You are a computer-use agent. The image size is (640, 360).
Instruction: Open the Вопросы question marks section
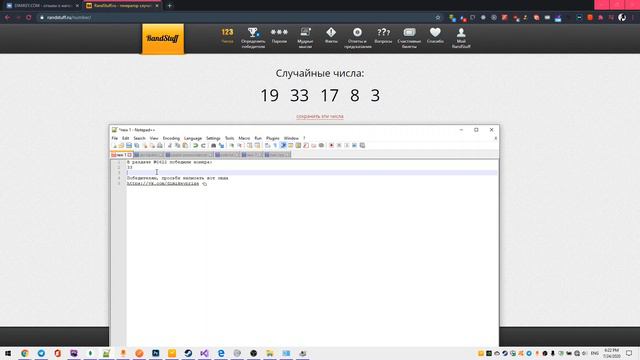383,36
